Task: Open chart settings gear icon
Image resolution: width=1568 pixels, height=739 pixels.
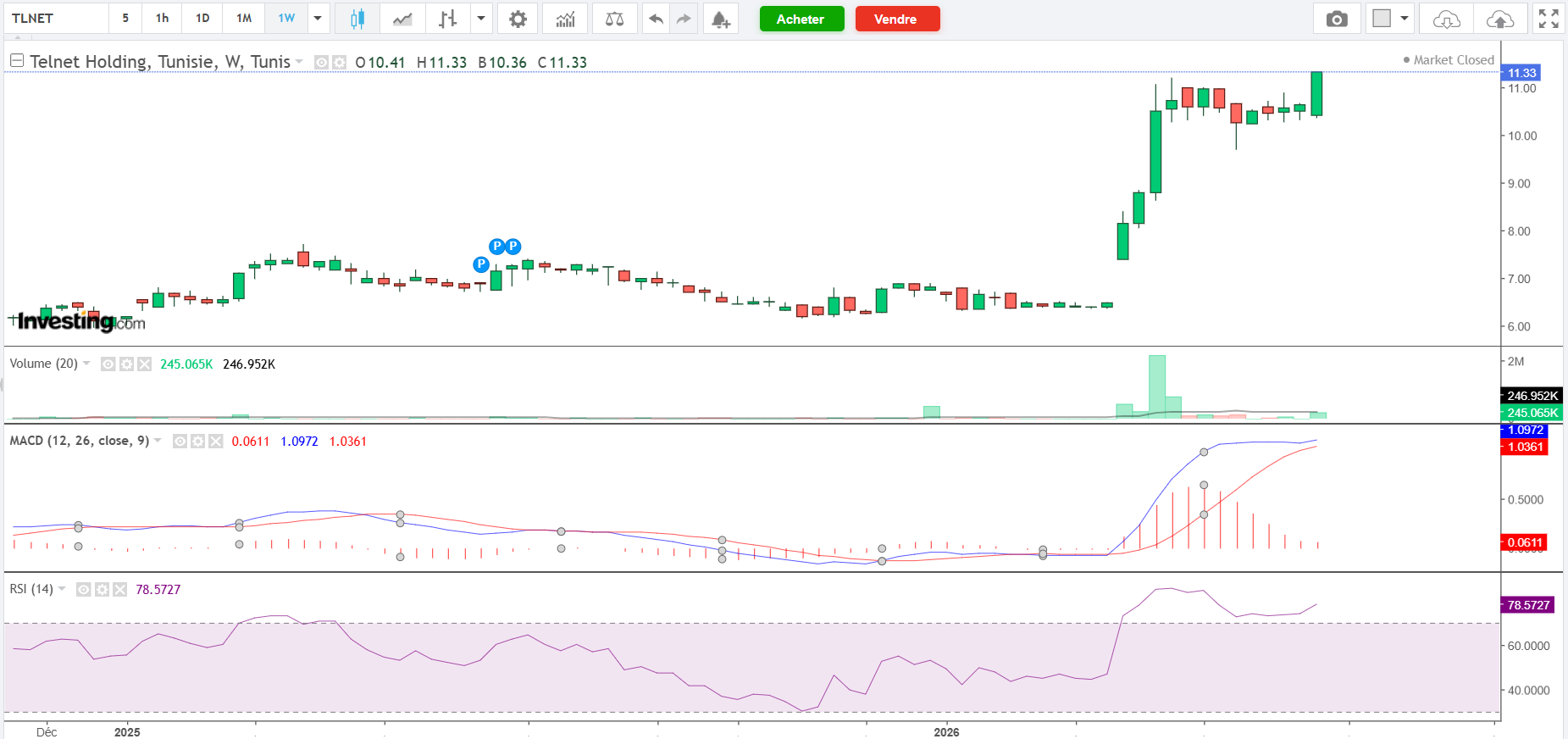Action: 518,19
